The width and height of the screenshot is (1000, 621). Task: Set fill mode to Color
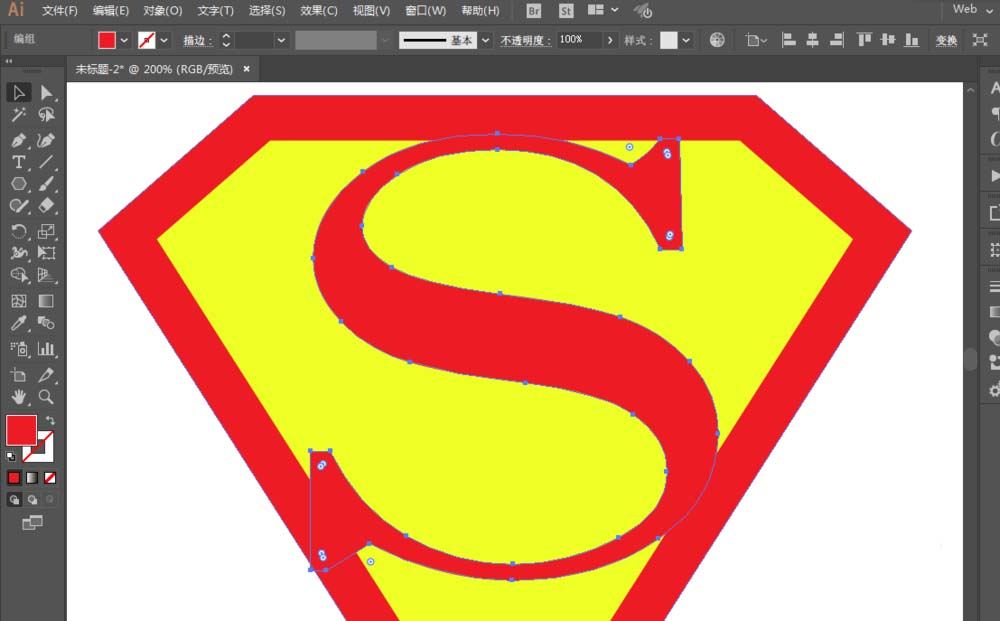(14, 478)
